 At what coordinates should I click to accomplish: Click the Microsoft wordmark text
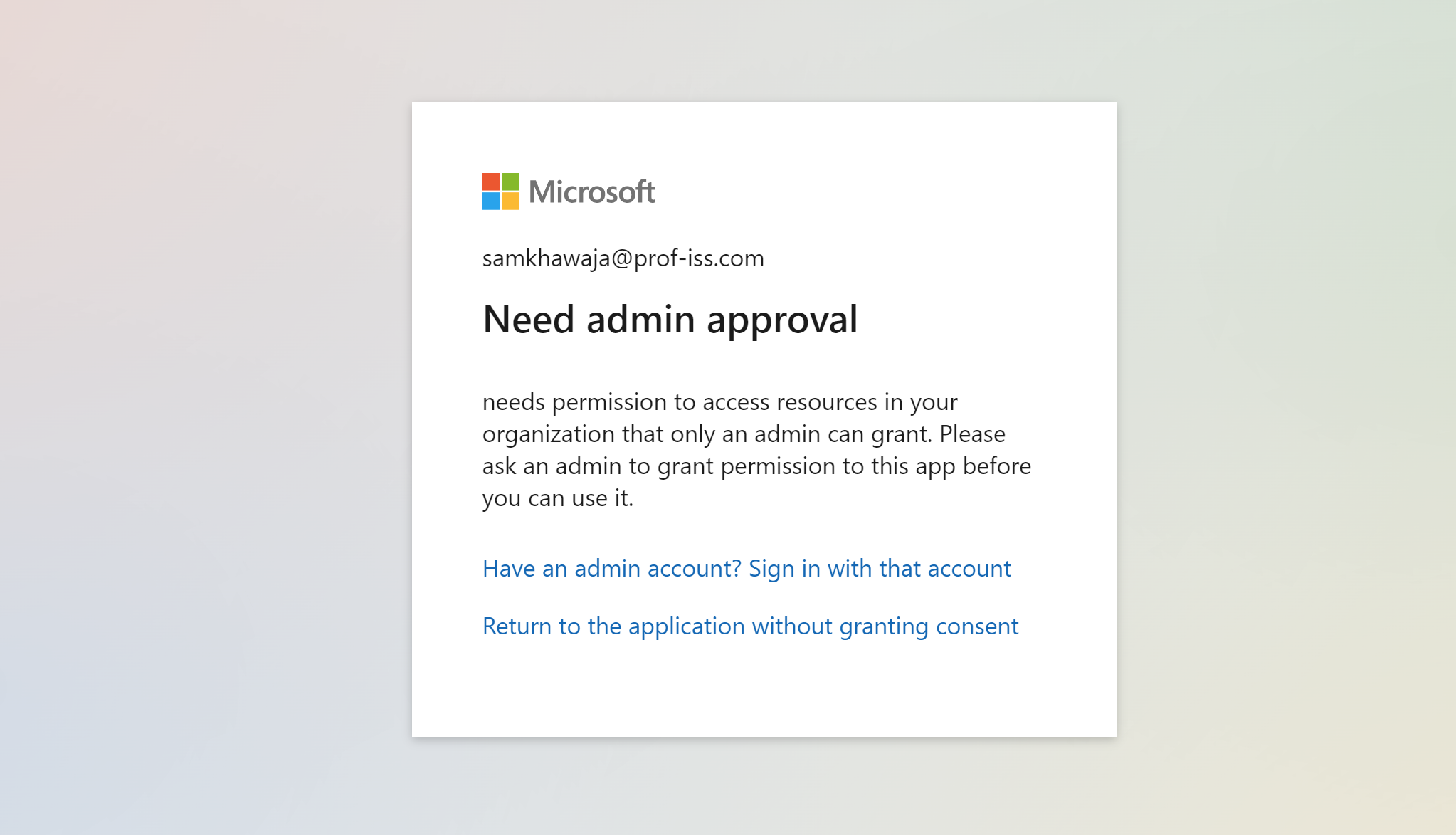593,191
